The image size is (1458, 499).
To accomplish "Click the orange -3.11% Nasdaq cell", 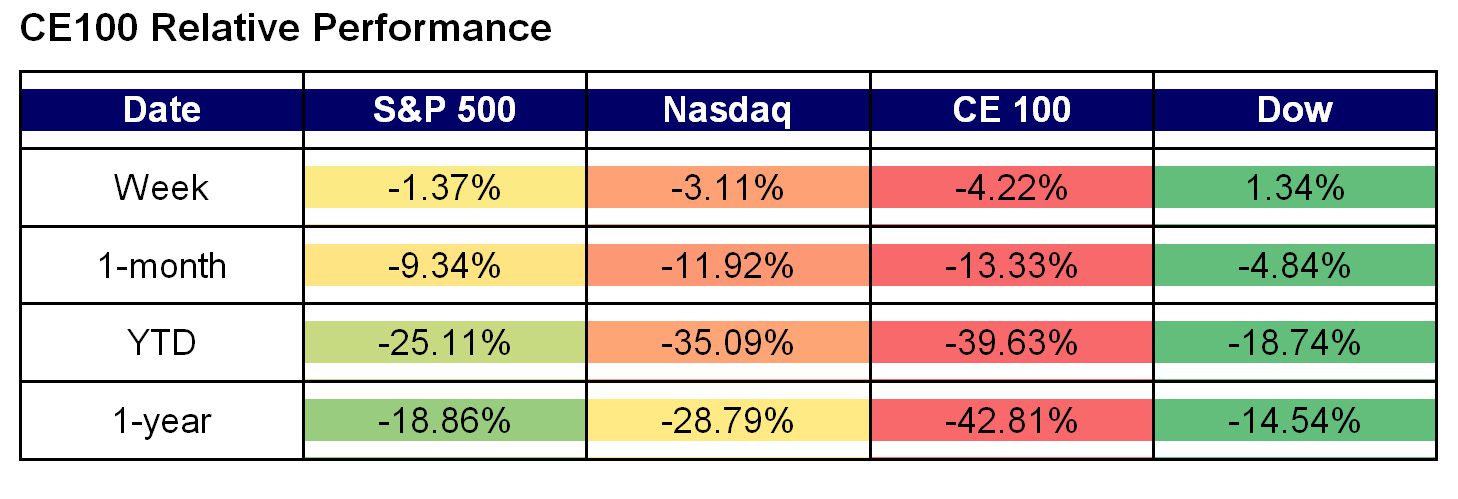I will pyautogui.click(x=727, y=188).
